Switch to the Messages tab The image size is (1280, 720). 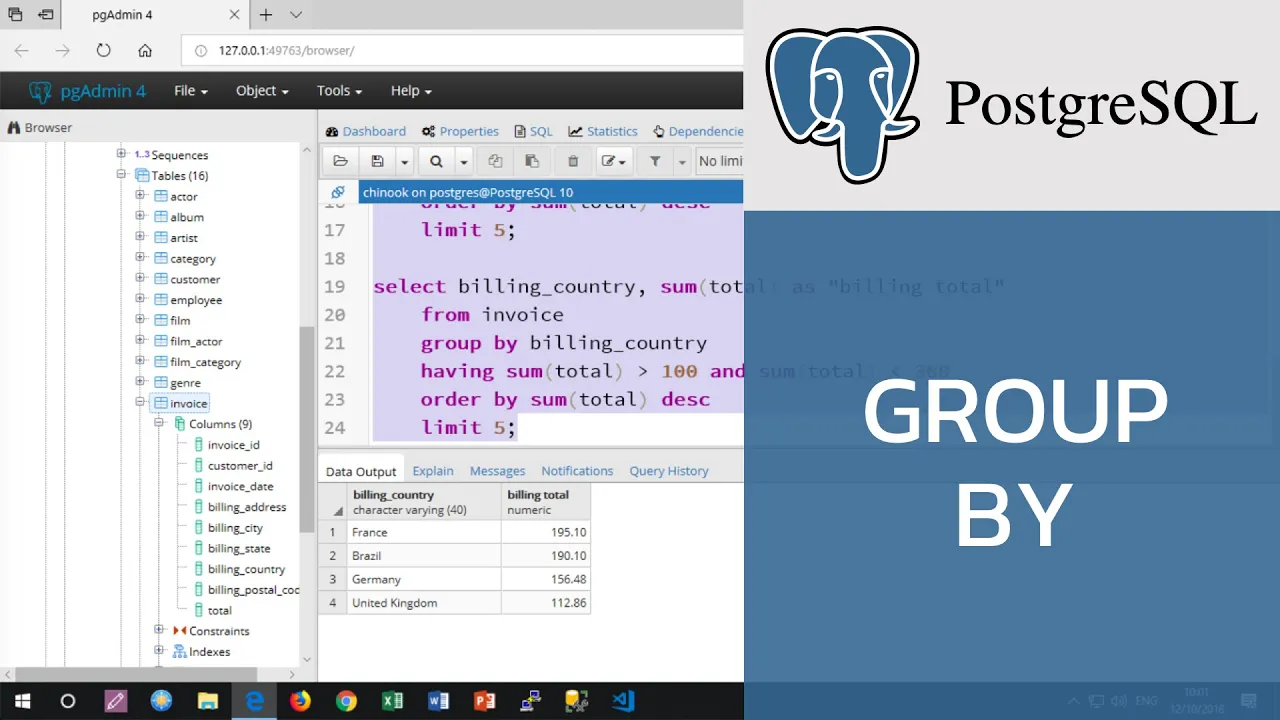pyautogui.click(x=497, y=471)
